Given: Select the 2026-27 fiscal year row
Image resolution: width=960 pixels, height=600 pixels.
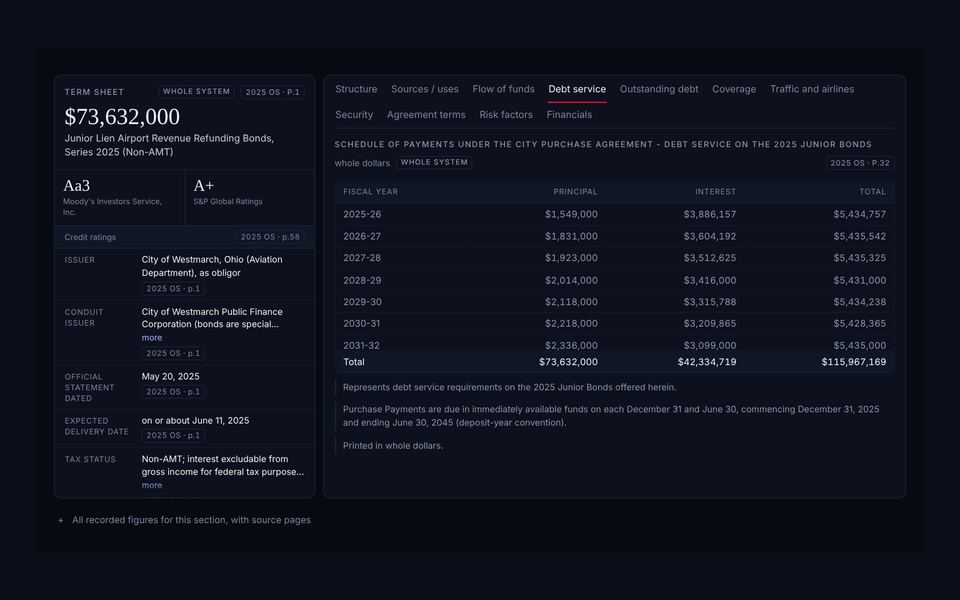Looking at the screenshot, I should [614, 236].
